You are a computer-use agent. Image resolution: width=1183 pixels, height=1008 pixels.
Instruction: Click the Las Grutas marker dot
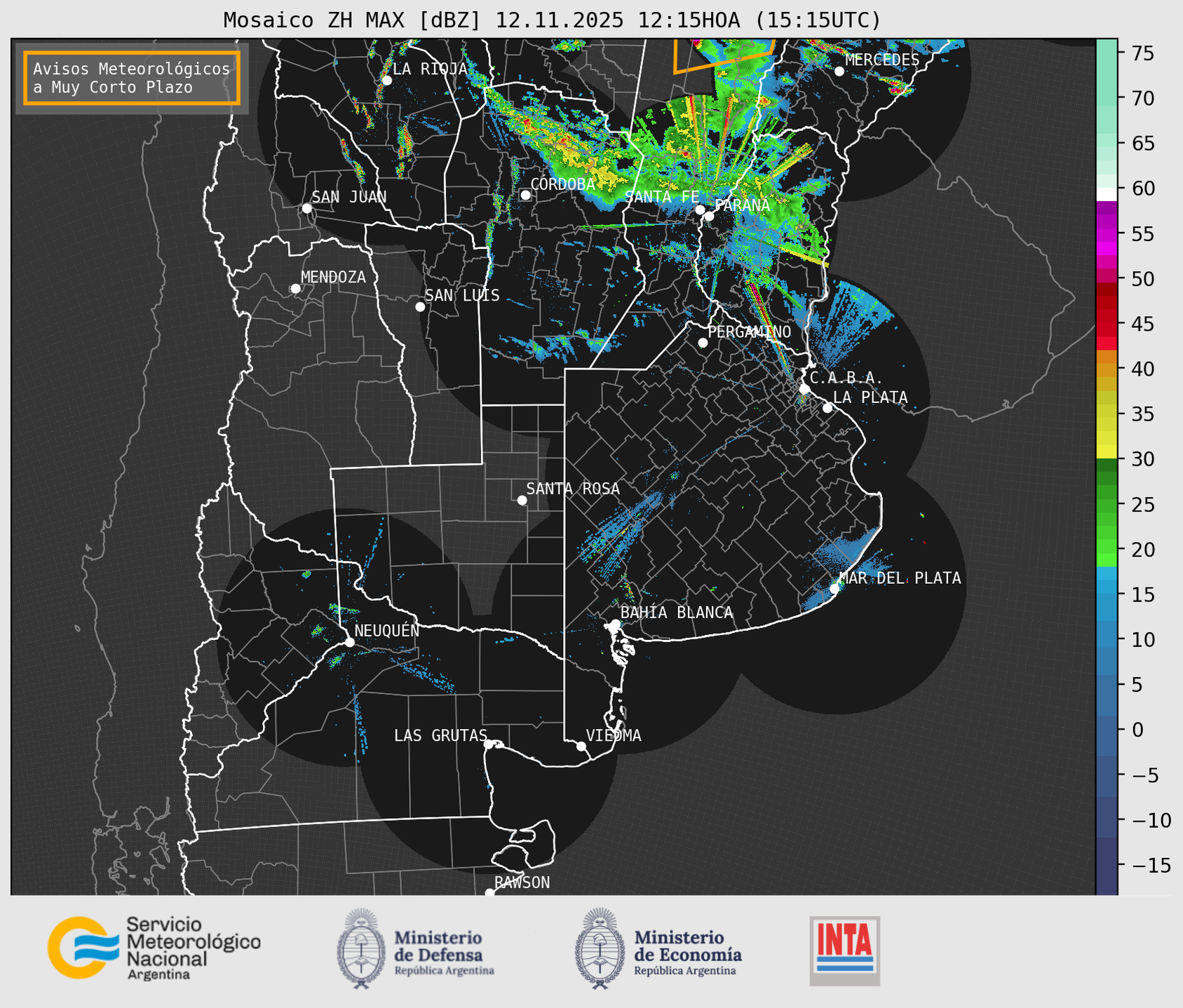click(x=488, y=744)
